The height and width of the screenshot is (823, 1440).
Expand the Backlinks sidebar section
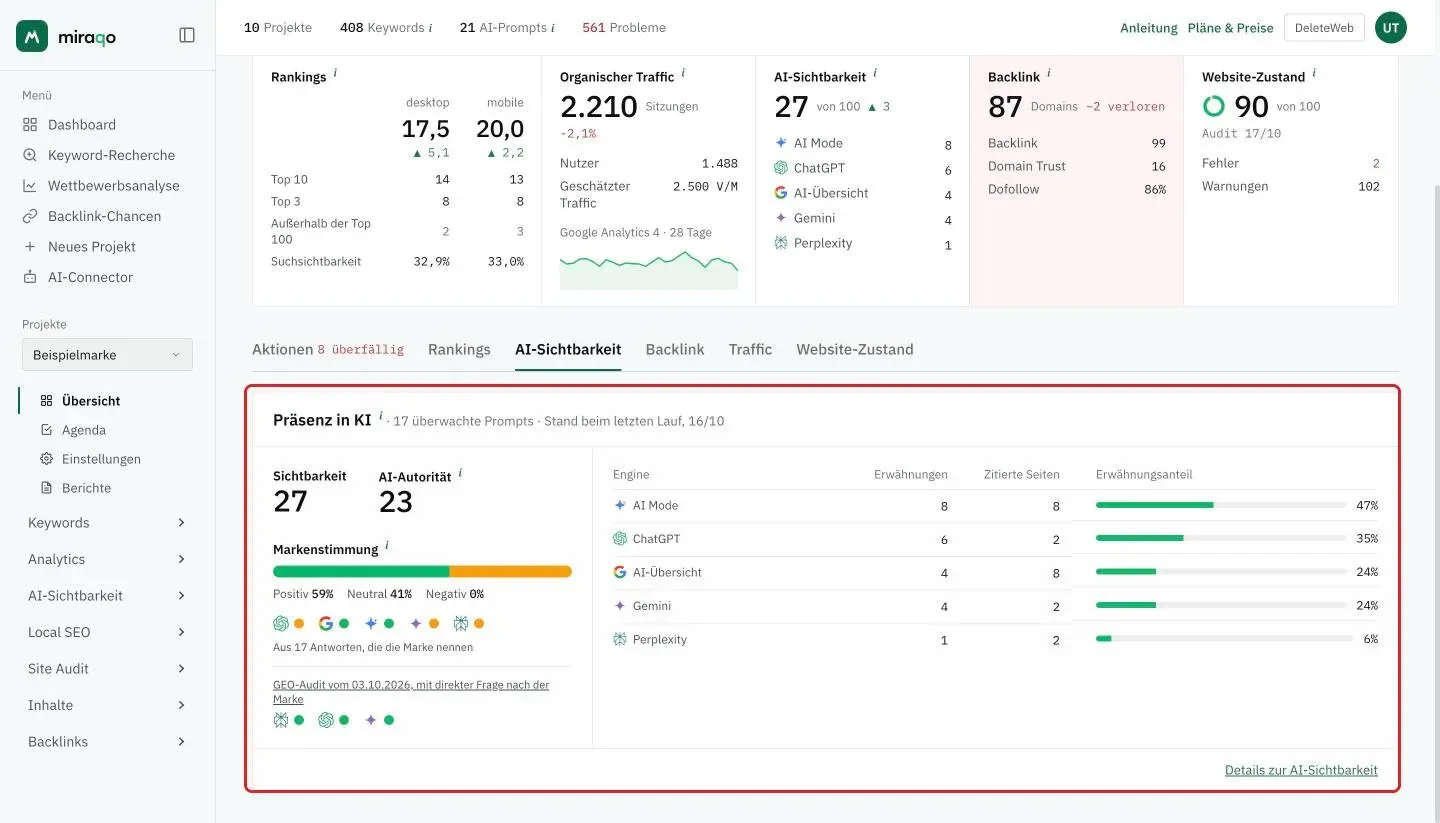coord(107,742)
